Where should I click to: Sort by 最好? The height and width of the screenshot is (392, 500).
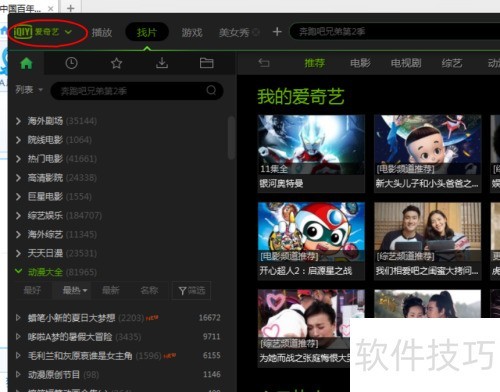tap(32, 290)
